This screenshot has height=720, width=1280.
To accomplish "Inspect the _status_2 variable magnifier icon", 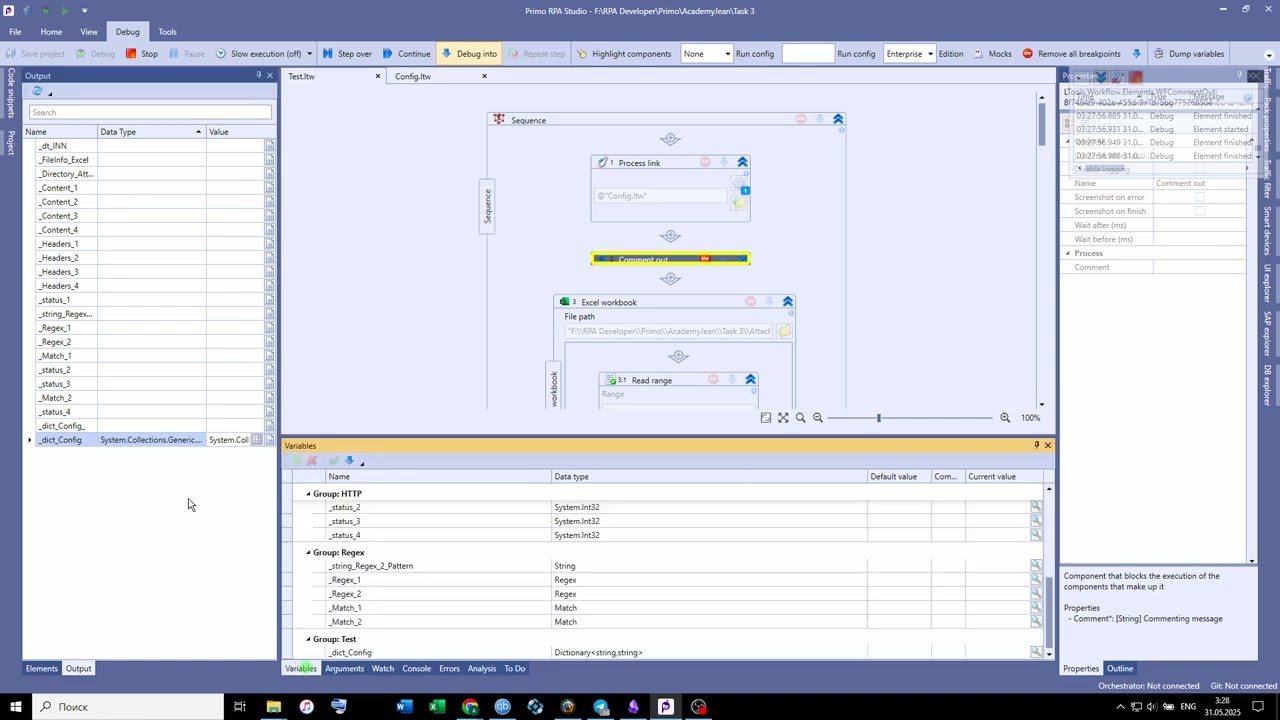I will coord(1036,508).
